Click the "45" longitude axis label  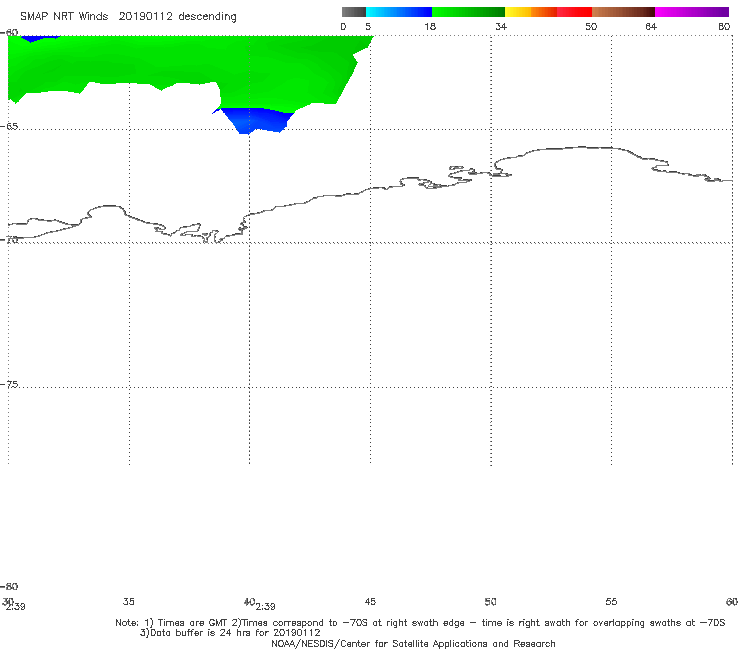click(370, 601)
